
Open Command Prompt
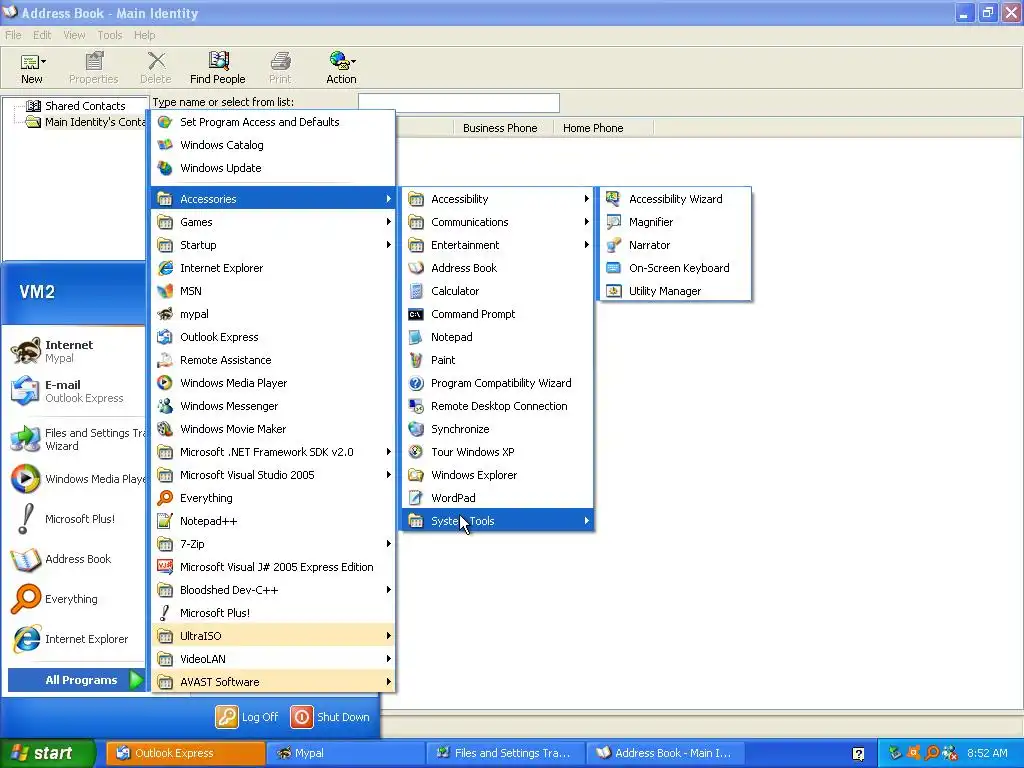coord(498,314)
